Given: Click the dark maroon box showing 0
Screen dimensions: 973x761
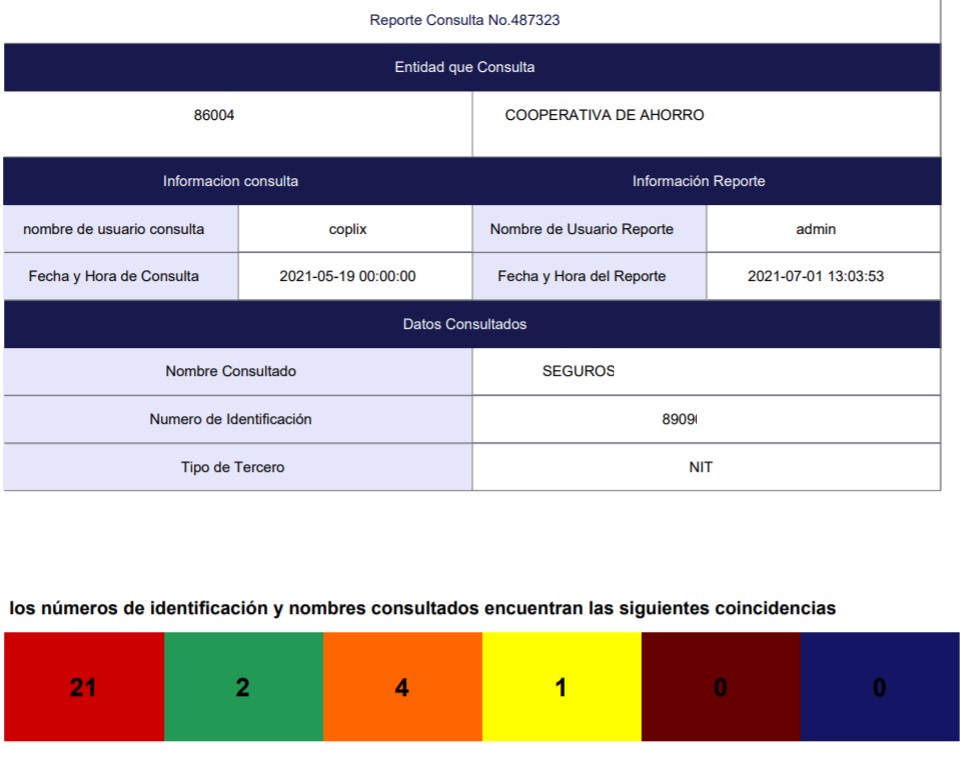Looking at the screenshot, I should (720, 687).
